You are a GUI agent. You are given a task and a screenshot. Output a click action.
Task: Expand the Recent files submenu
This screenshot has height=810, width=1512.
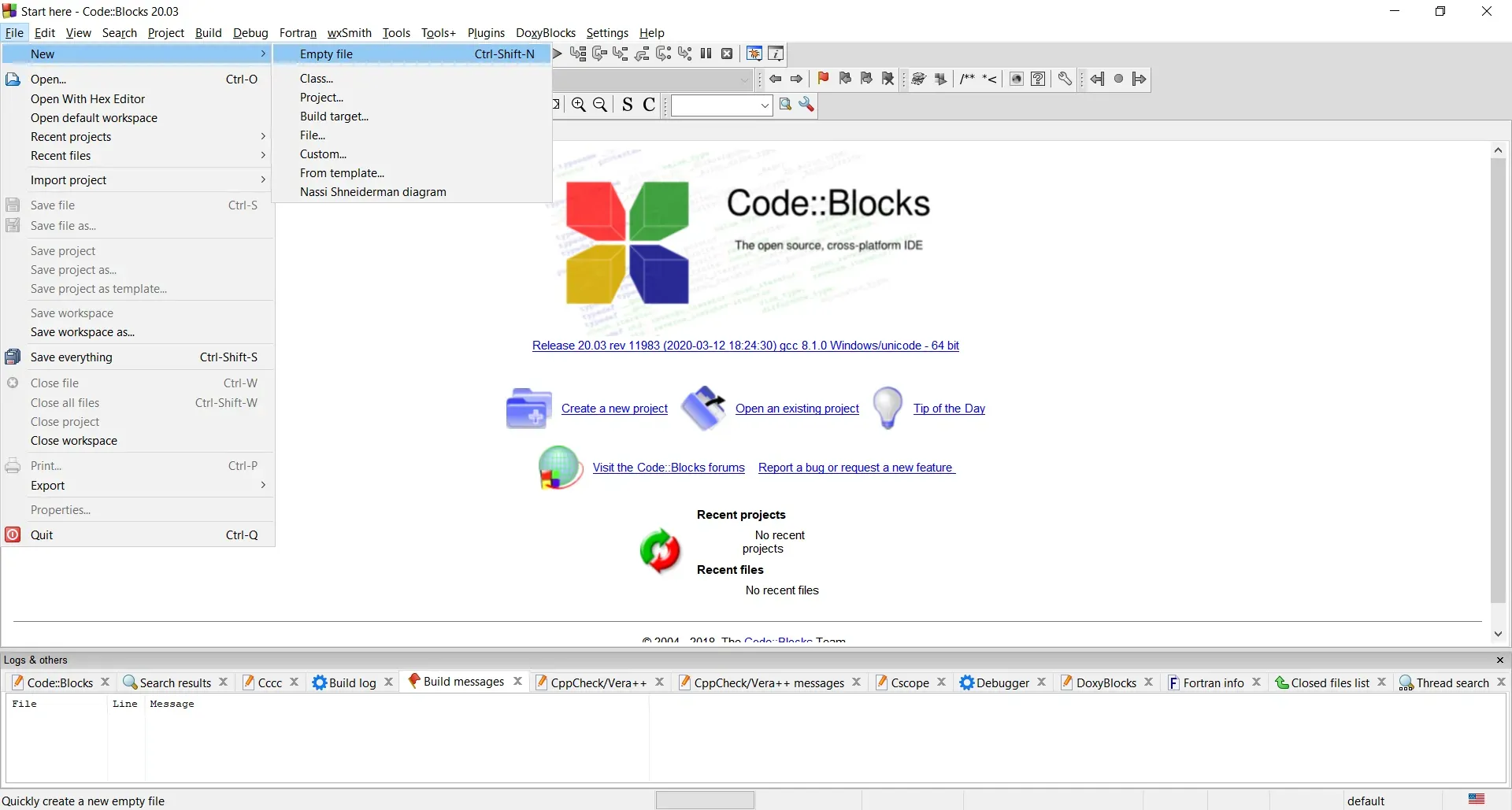pyautogui.click(x=139, y=155)
